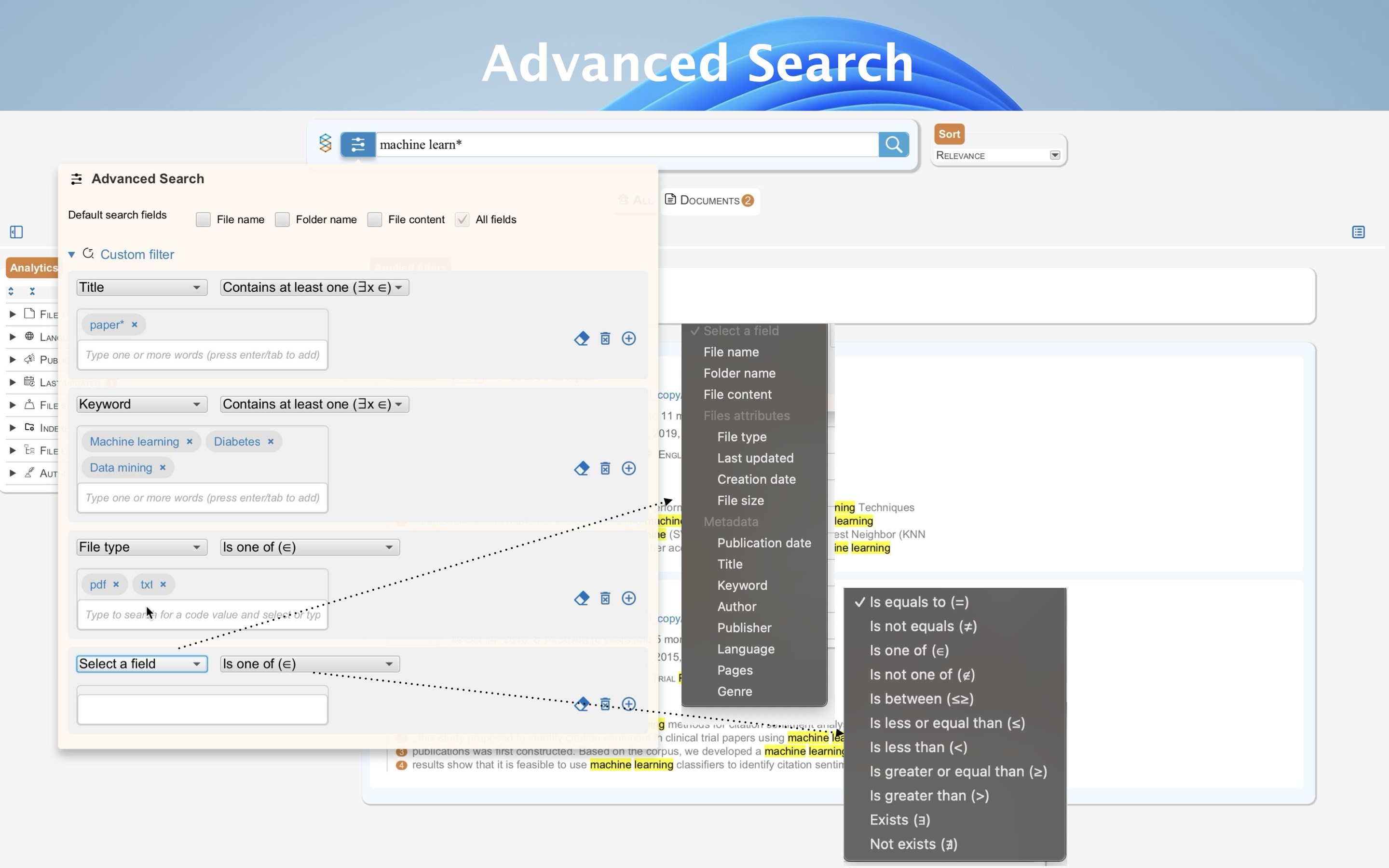Check the File name default search checkbox

point(203,220)
